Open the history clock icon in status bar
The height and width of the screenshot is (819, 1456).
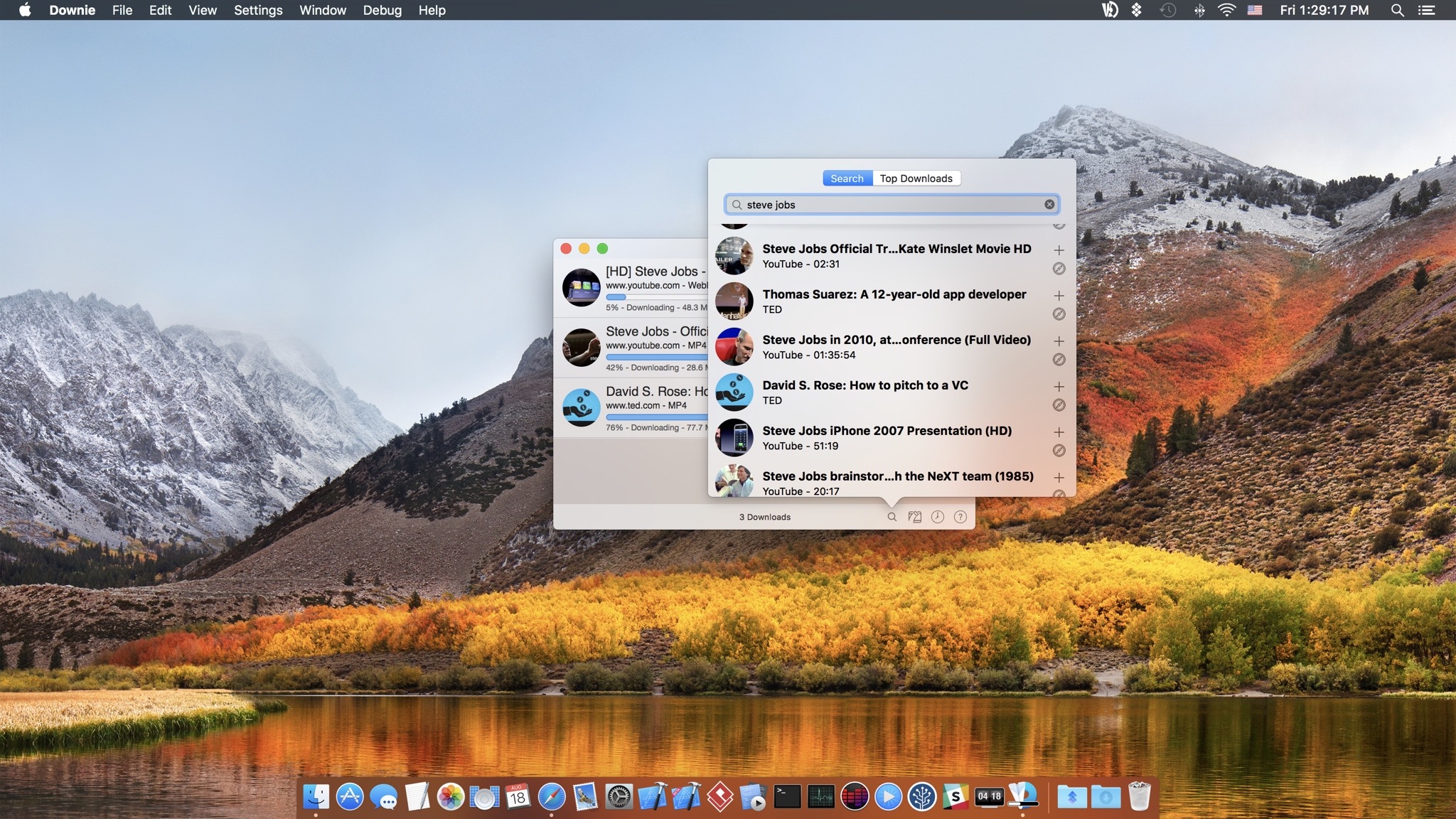point(937,517)
